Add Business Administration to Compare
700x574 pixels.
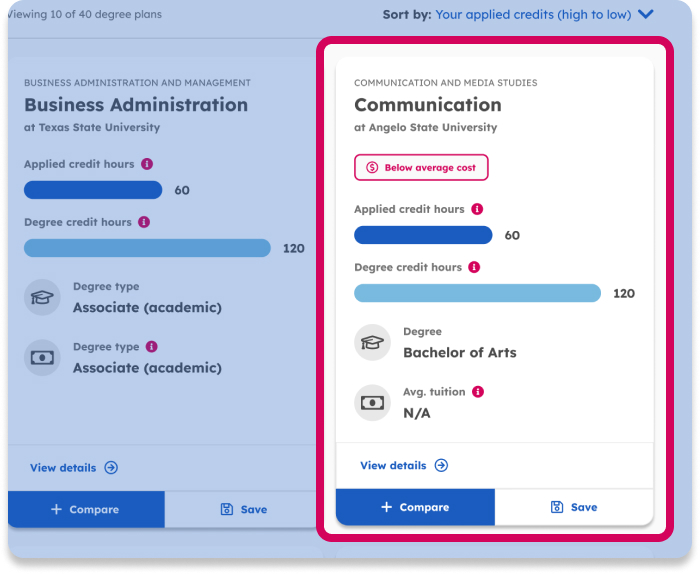pyautogui.click(x=85, y=509)
